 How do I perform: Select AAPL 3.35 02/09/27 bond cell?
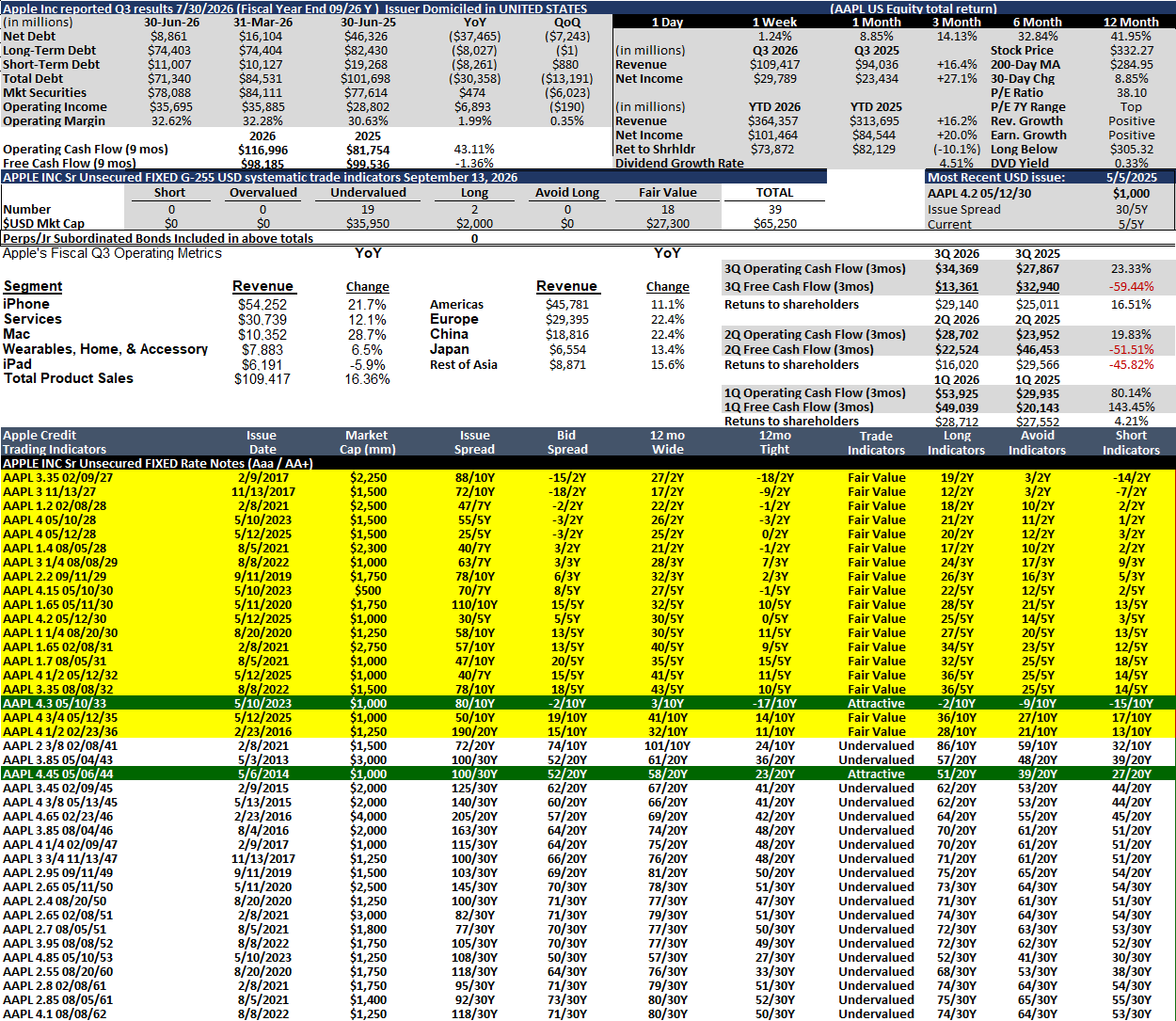point(58,478)
